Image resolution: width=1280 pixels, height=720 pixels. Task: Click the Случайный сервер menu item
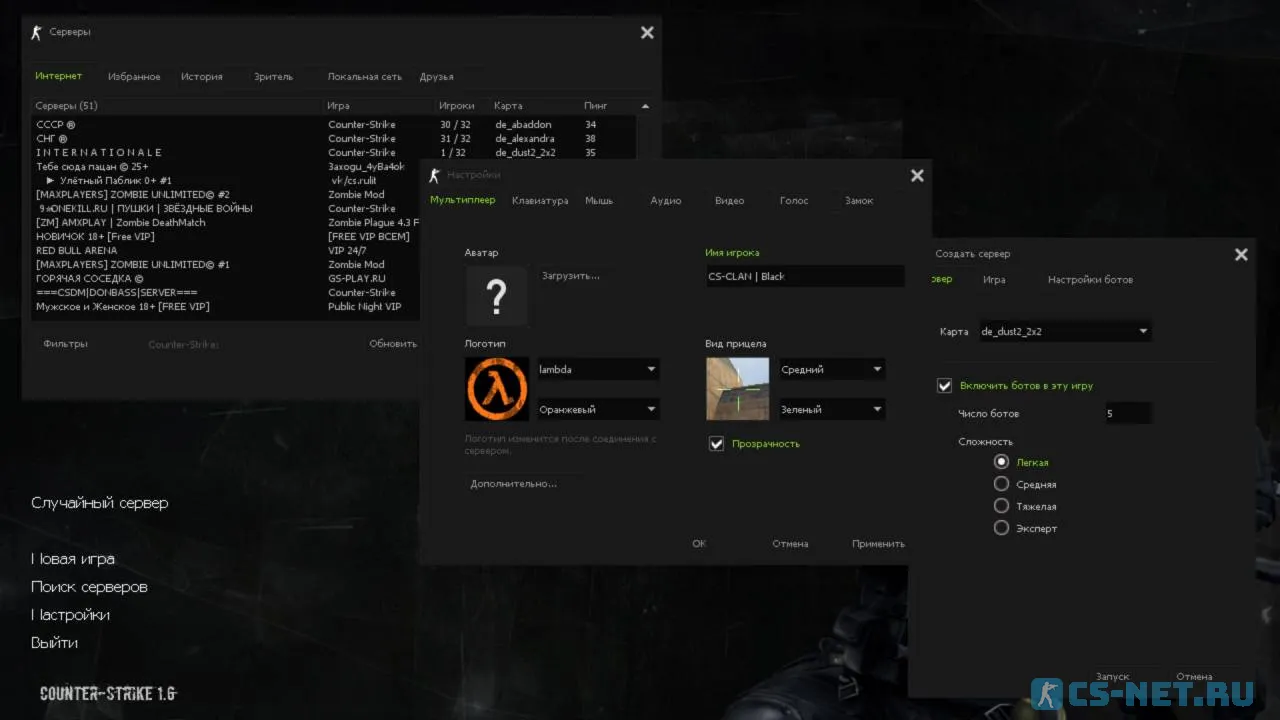100,503
